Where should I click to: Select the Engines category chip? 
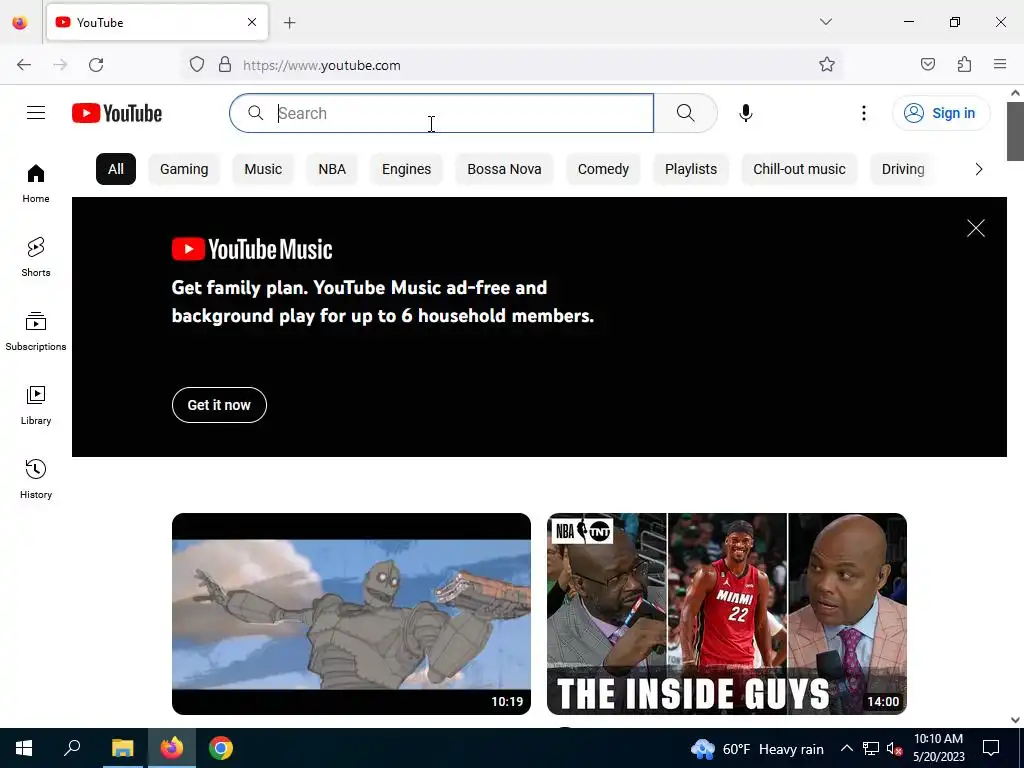[406, 169]
